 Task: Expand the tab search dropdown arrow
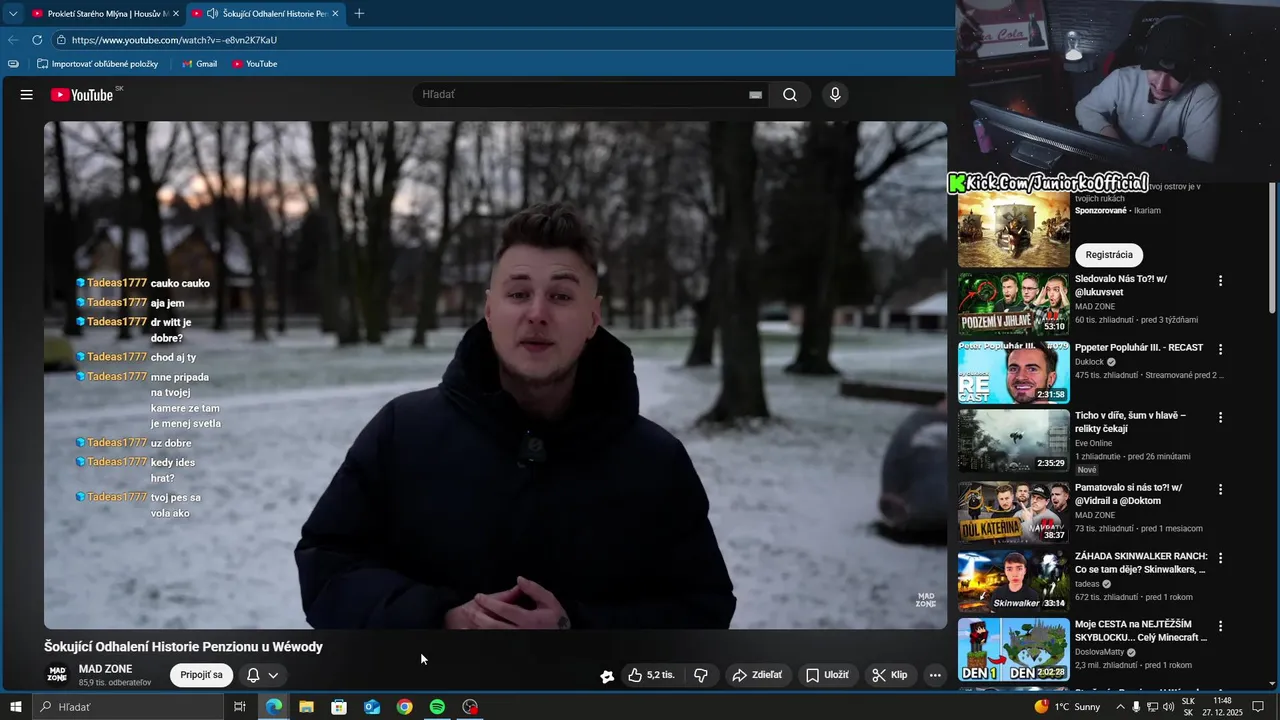[x=13, y=14]
